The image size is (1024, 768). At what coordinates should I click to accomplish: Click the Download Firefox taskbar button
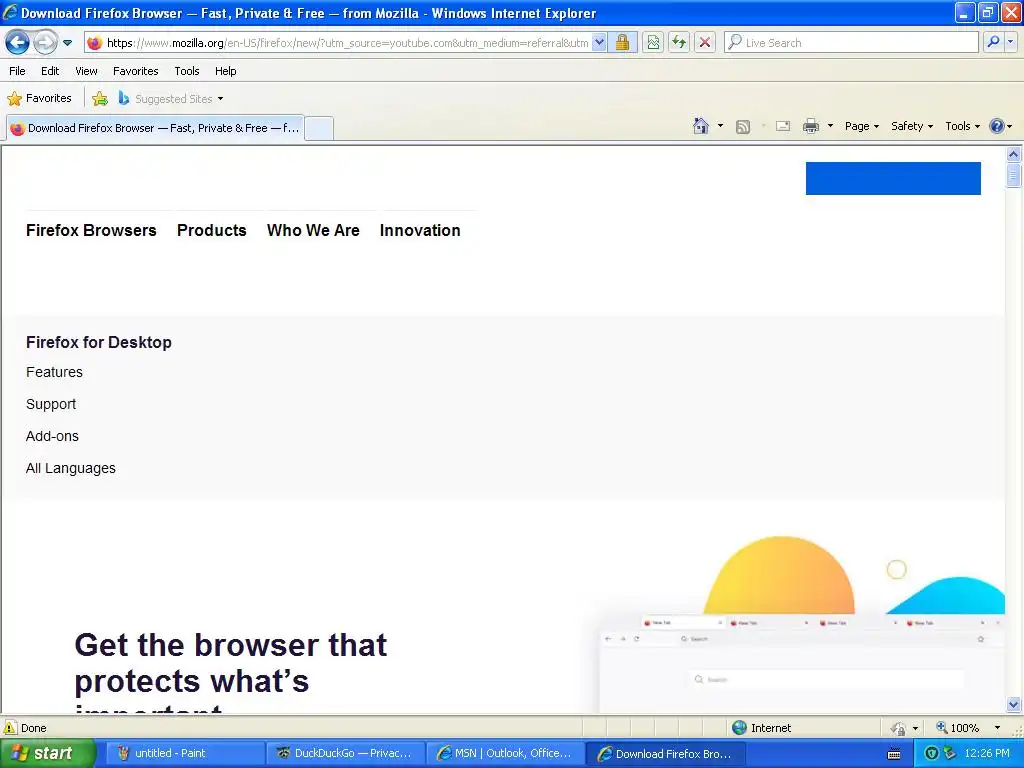(666, 754)
